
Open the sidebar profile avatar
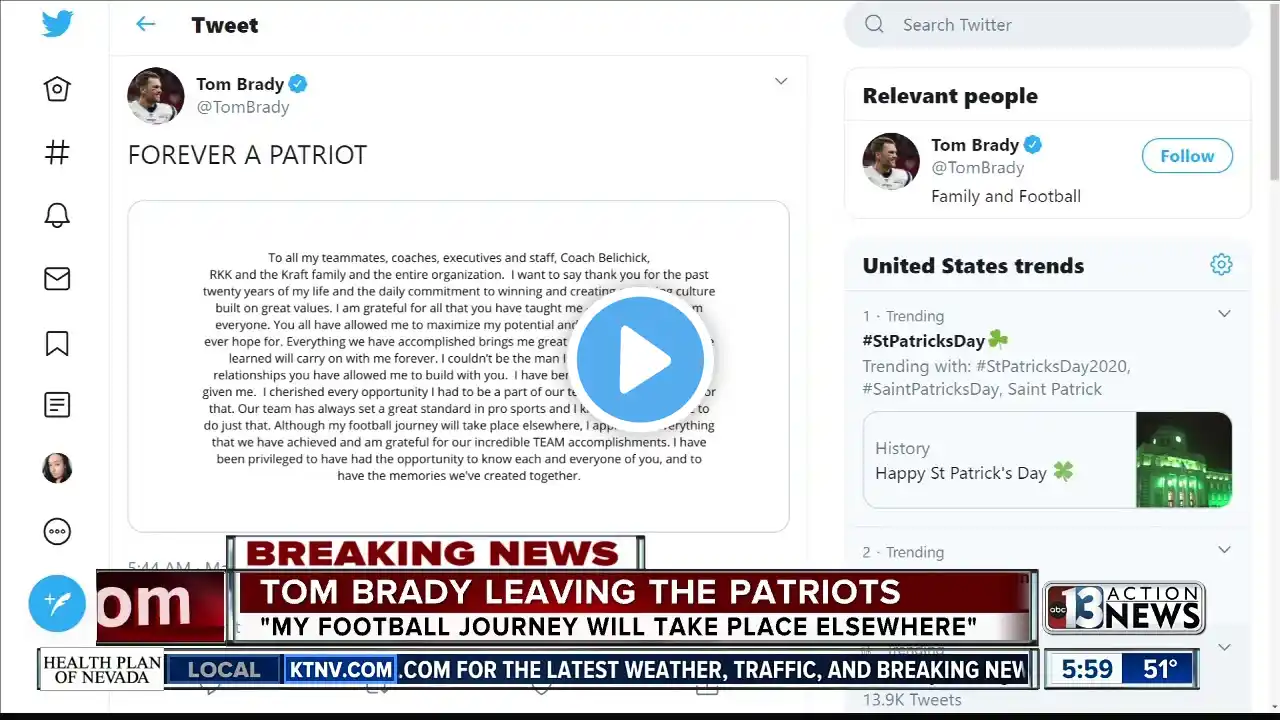coord(57,468)
